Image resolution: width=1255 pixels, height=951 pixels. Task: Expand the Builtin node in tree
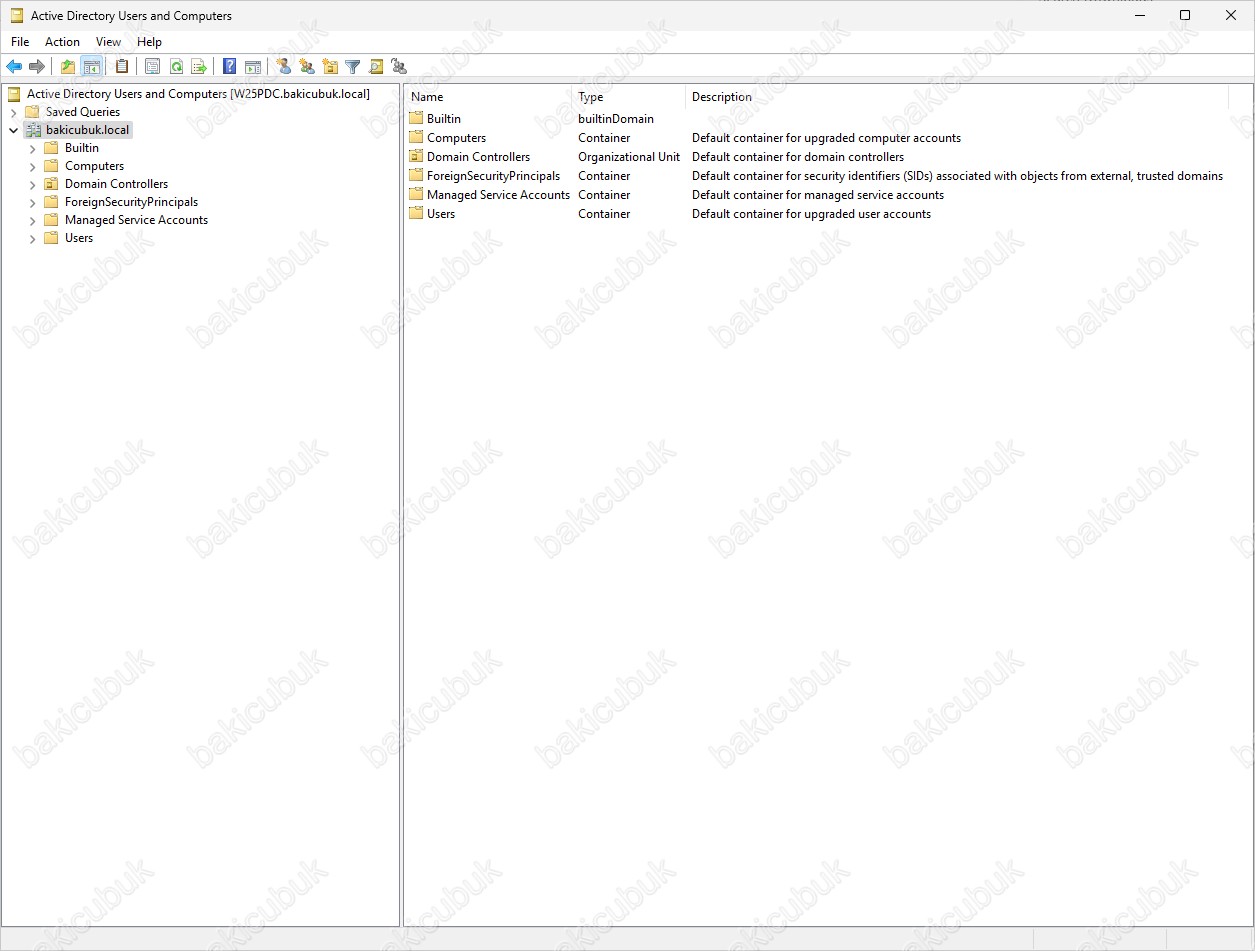pyautogui.click(x=32, y=148)
